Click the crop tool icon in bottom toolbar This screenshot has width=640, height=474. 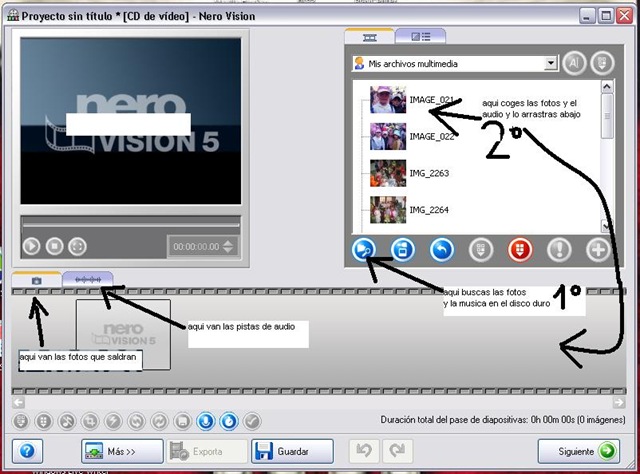coord(90,421)
